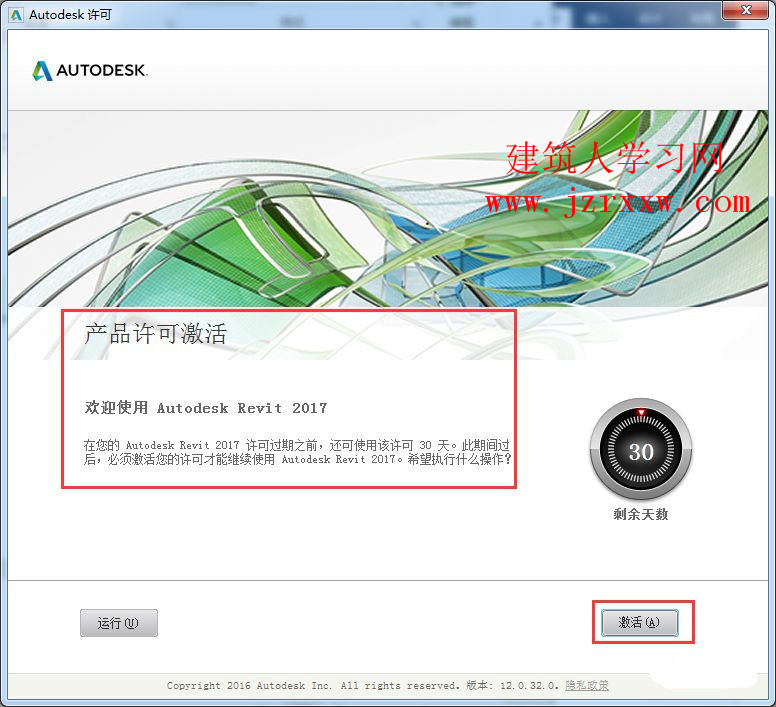This screenshot has height=707, width=776.
Task: Click the 剩余天数 label under dial
Action: [641, 515]
